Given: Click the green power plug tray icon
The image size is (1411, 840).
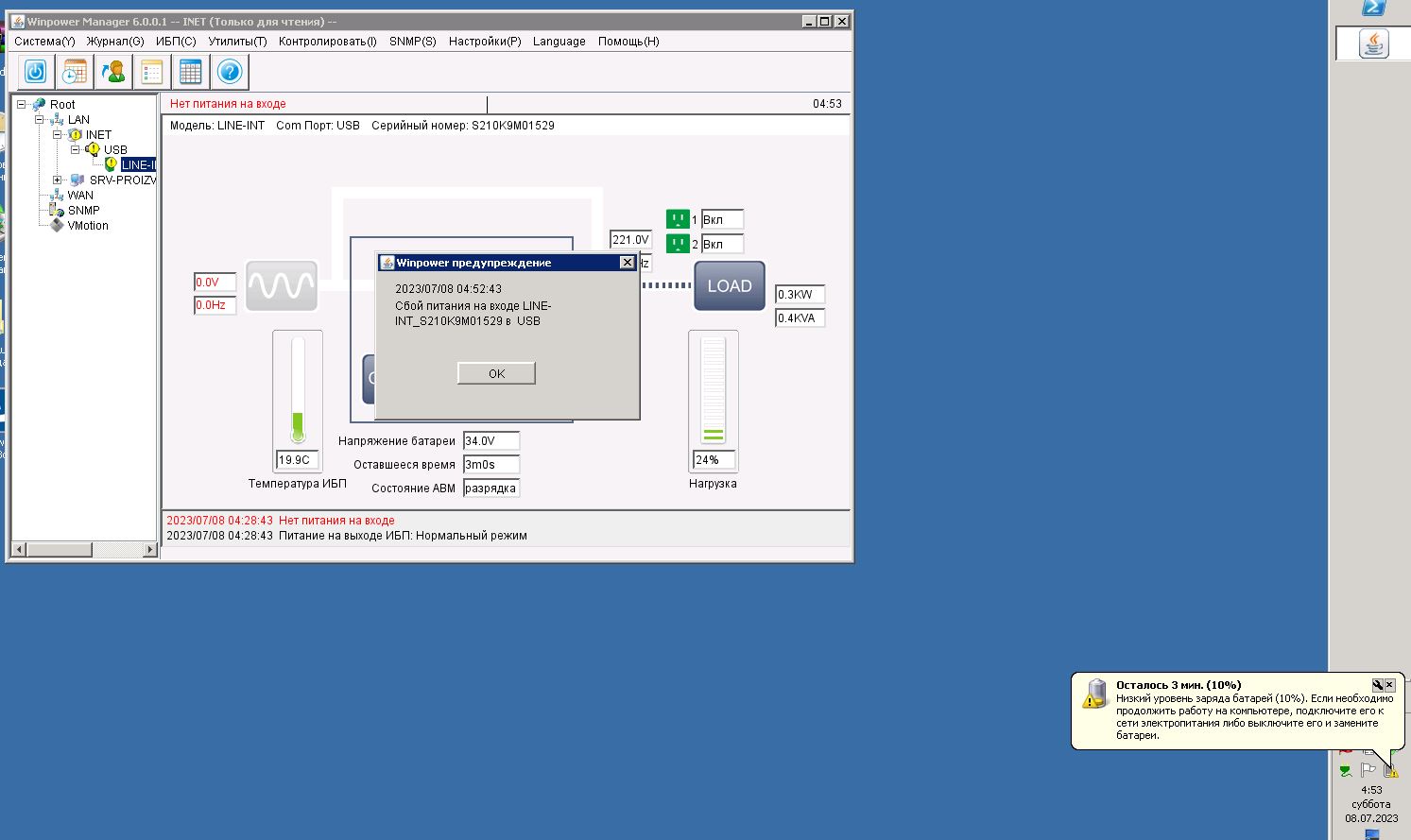Looking at the screenshot, I should [1345, 770].
